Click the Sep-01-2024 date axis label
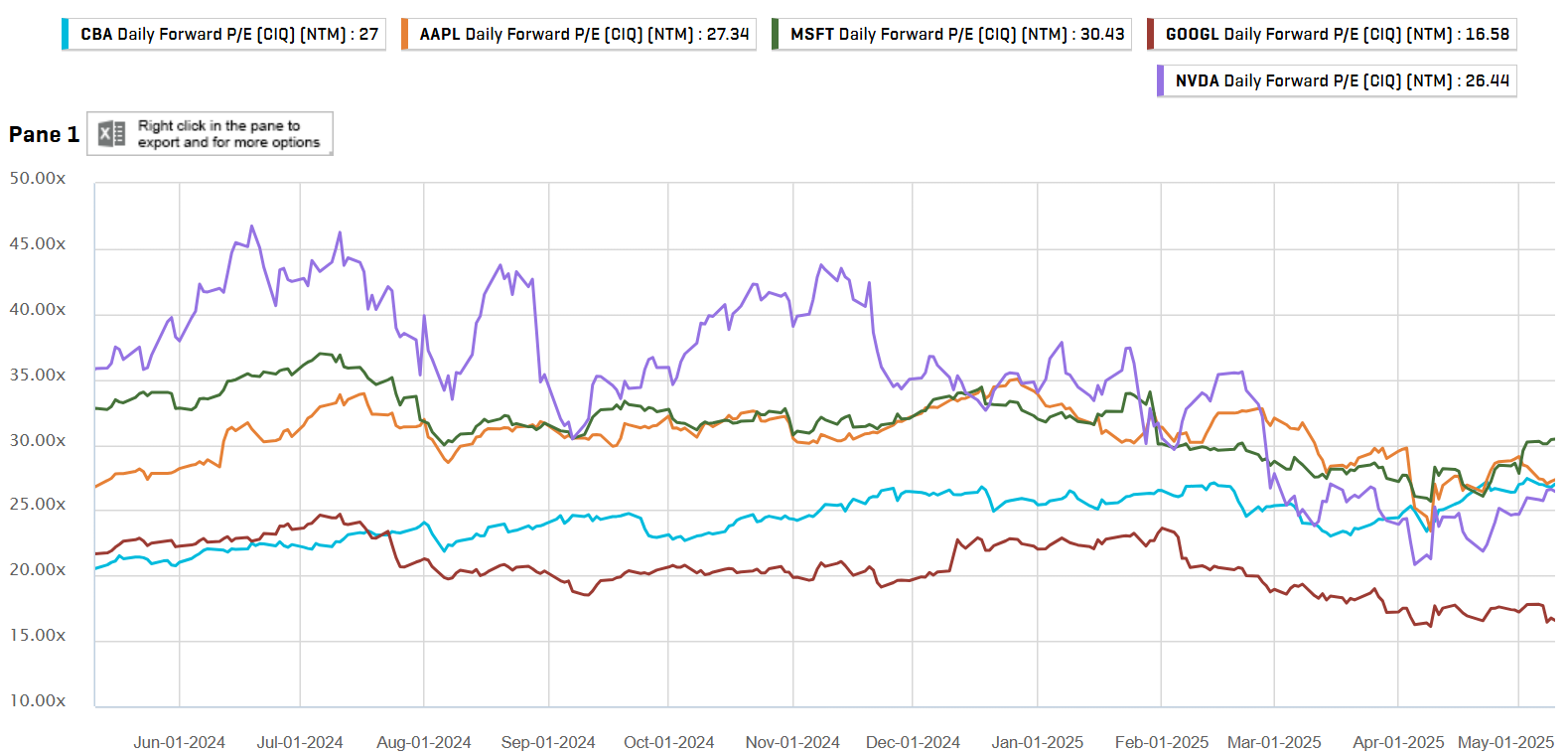The image size is (1568, 755). pos(548,742)
